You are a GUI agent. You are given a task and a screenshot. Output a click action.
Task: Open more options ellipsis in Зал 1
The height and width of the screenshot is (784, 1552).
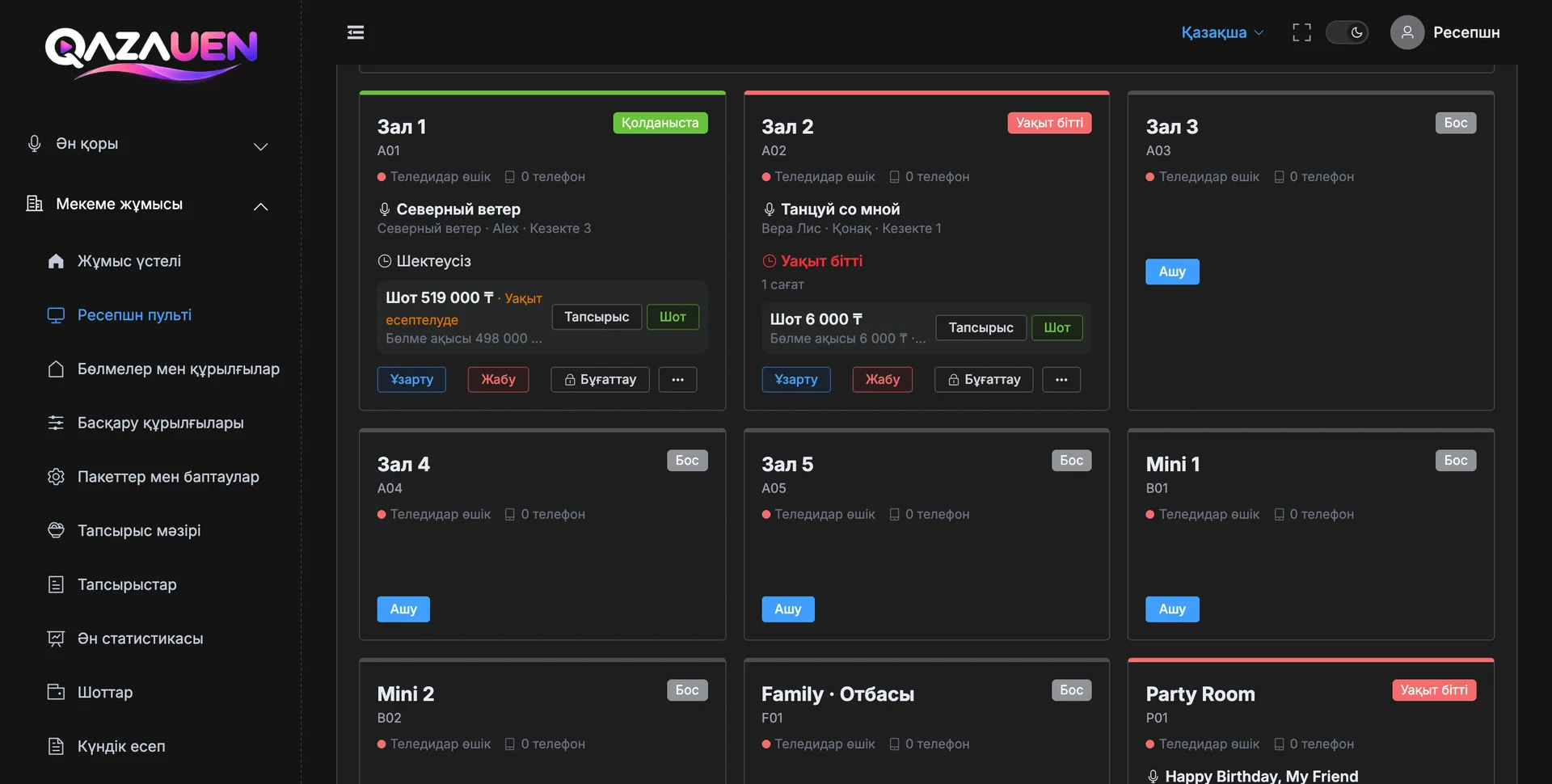(677, 379)
